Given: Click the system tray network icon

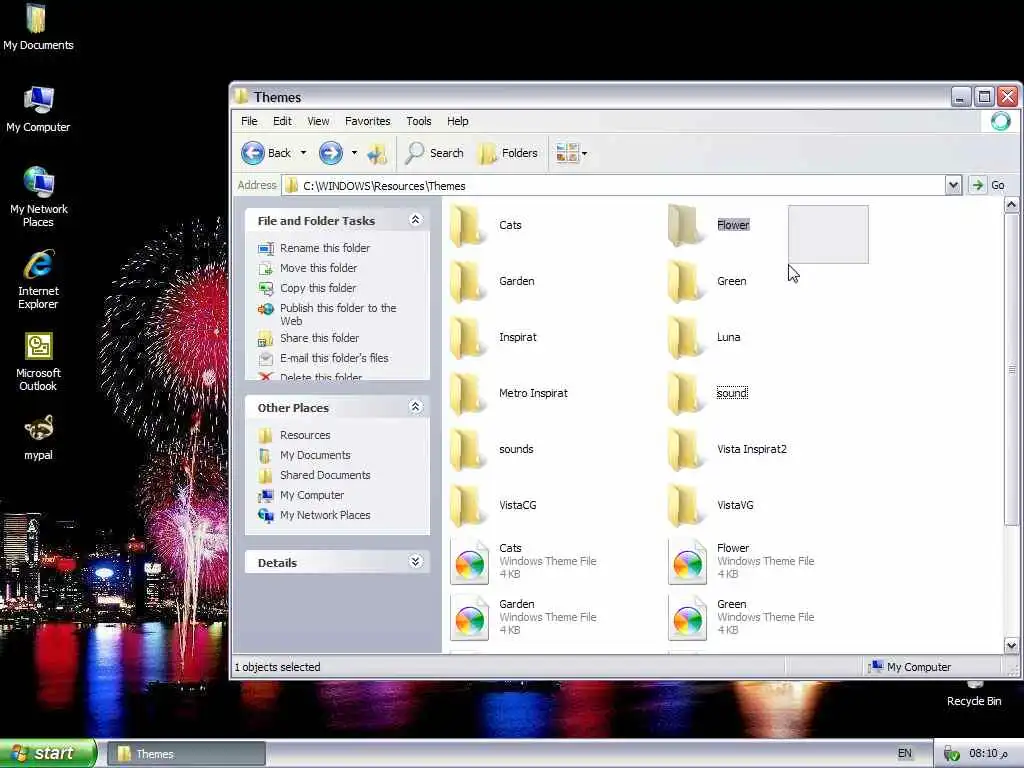Looking at the screenshot, I should (x=952, y=754).
